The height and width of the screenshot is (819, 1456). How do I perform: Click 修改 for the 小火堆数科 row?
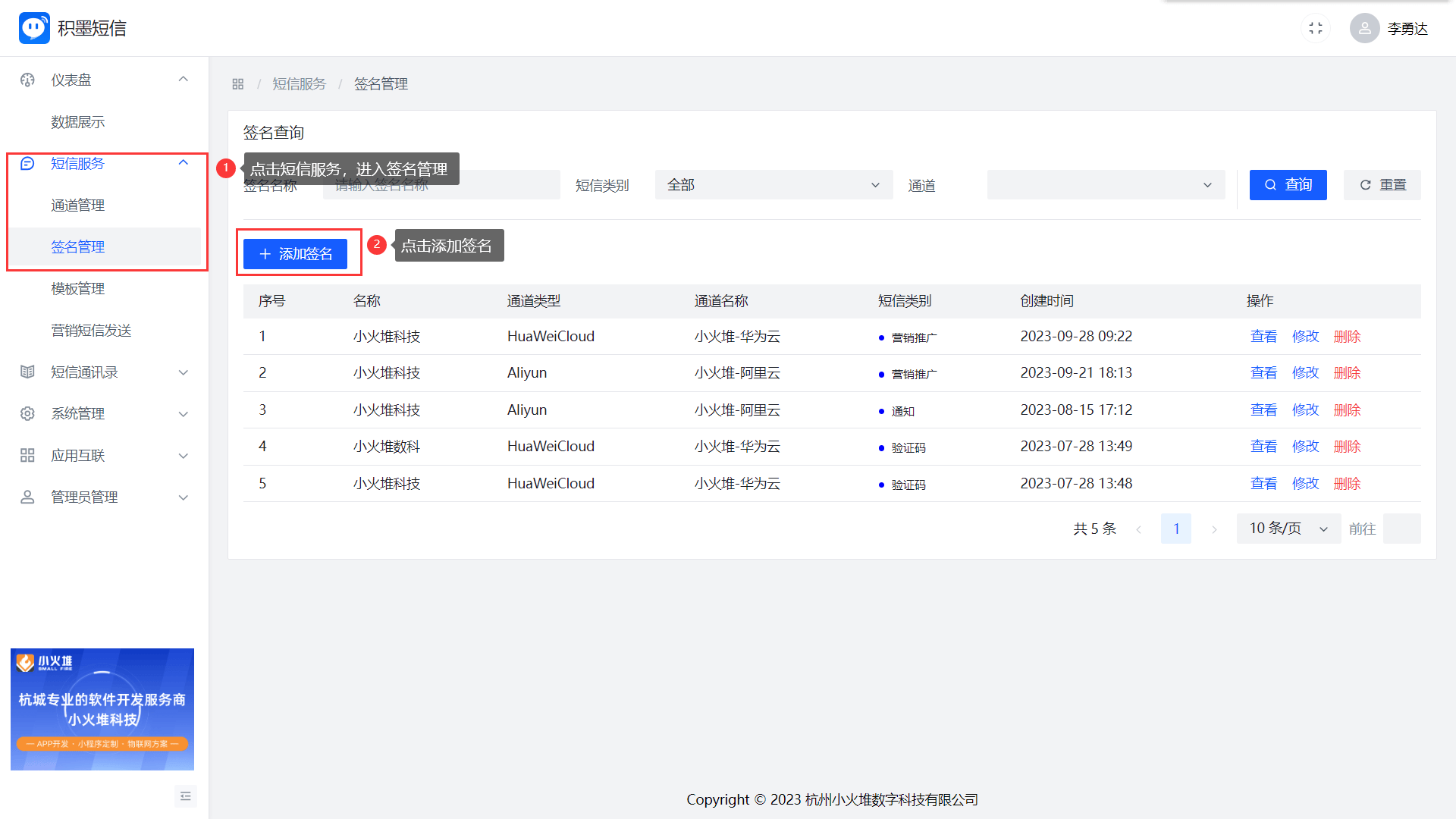point(1305,446)
